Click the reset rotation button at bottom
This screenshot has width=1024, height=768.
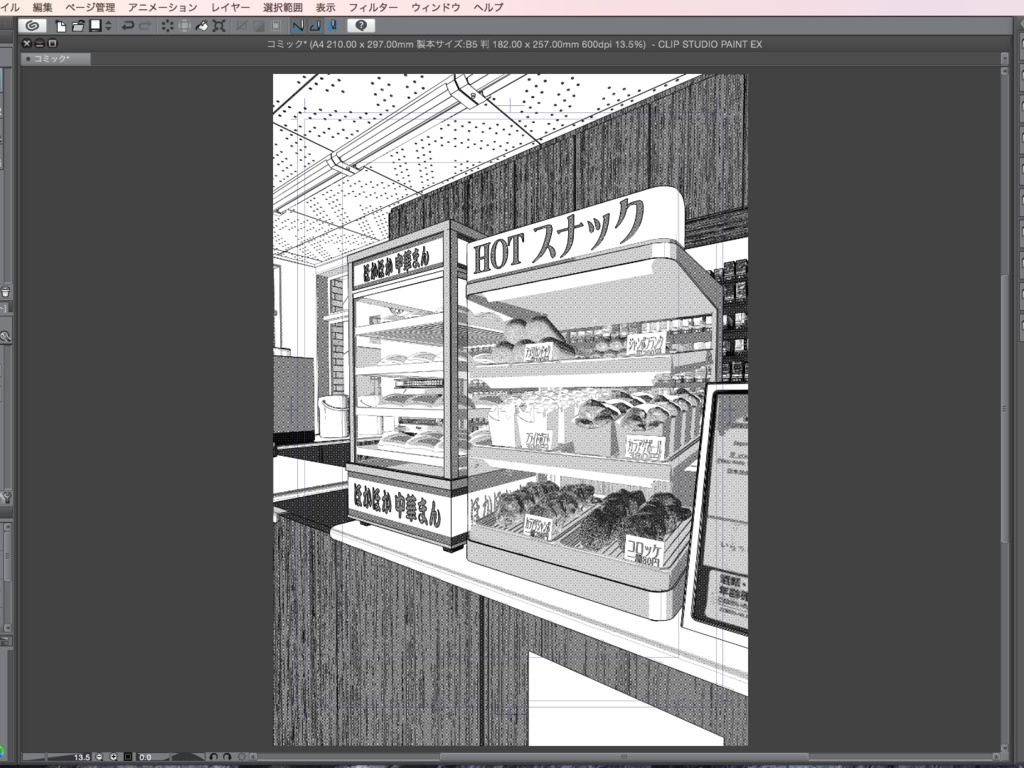click(240, 757)
